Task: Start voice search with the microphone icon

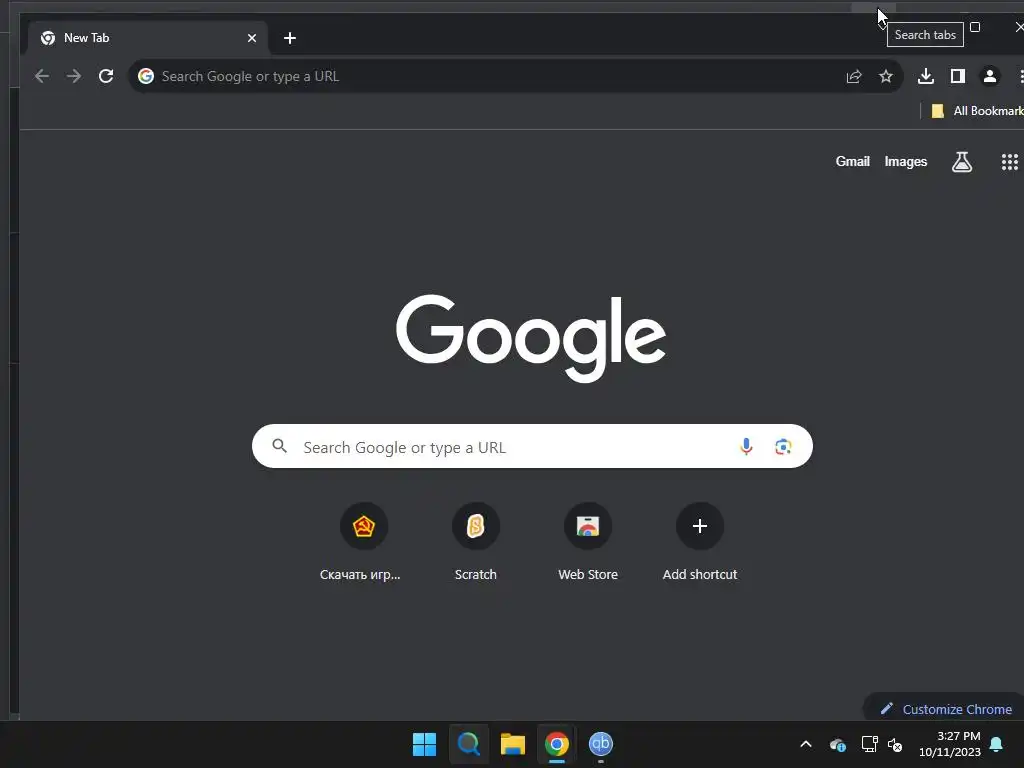Action: [x=746, y=447]
